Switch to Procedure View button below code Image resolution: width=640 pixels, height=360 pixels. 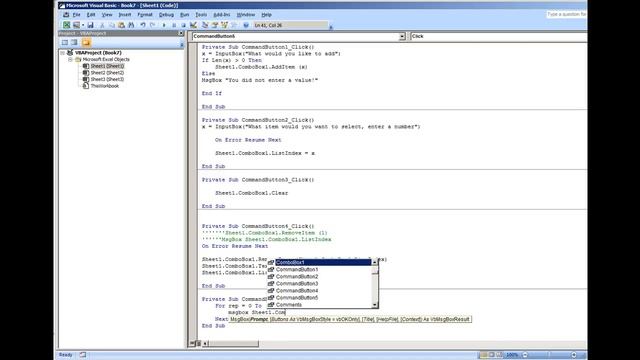pyautogui.click(x=193, y=344)
